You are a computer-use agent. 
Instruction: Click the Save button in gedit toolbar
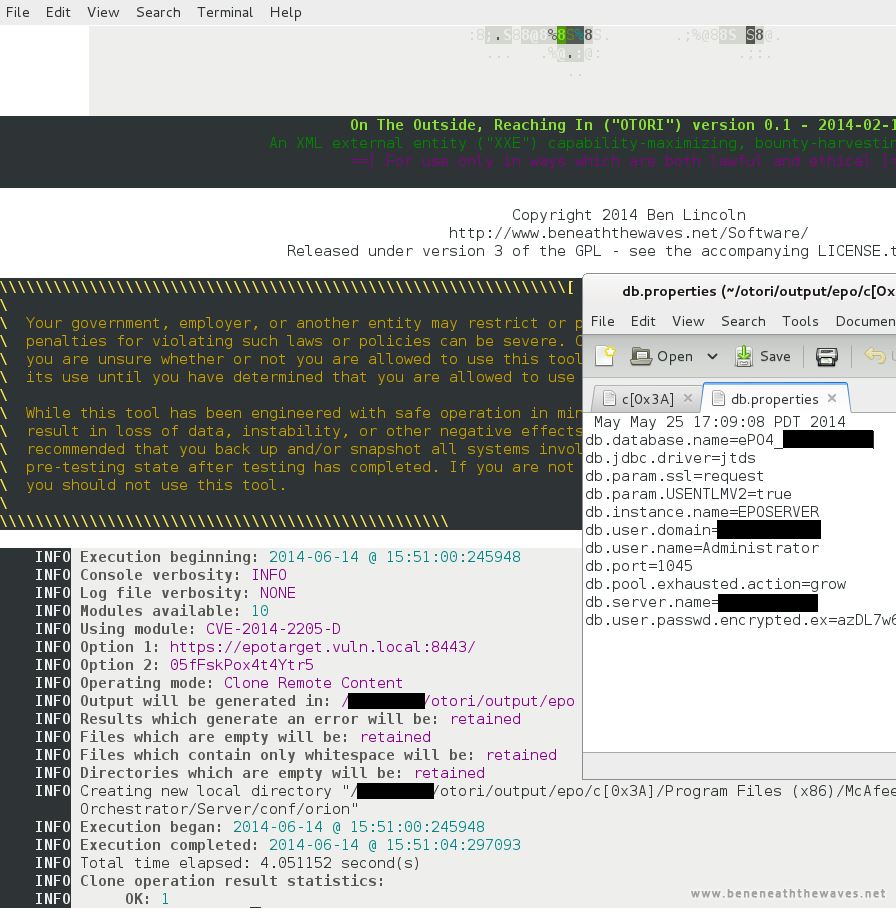(x=762, y=356)
